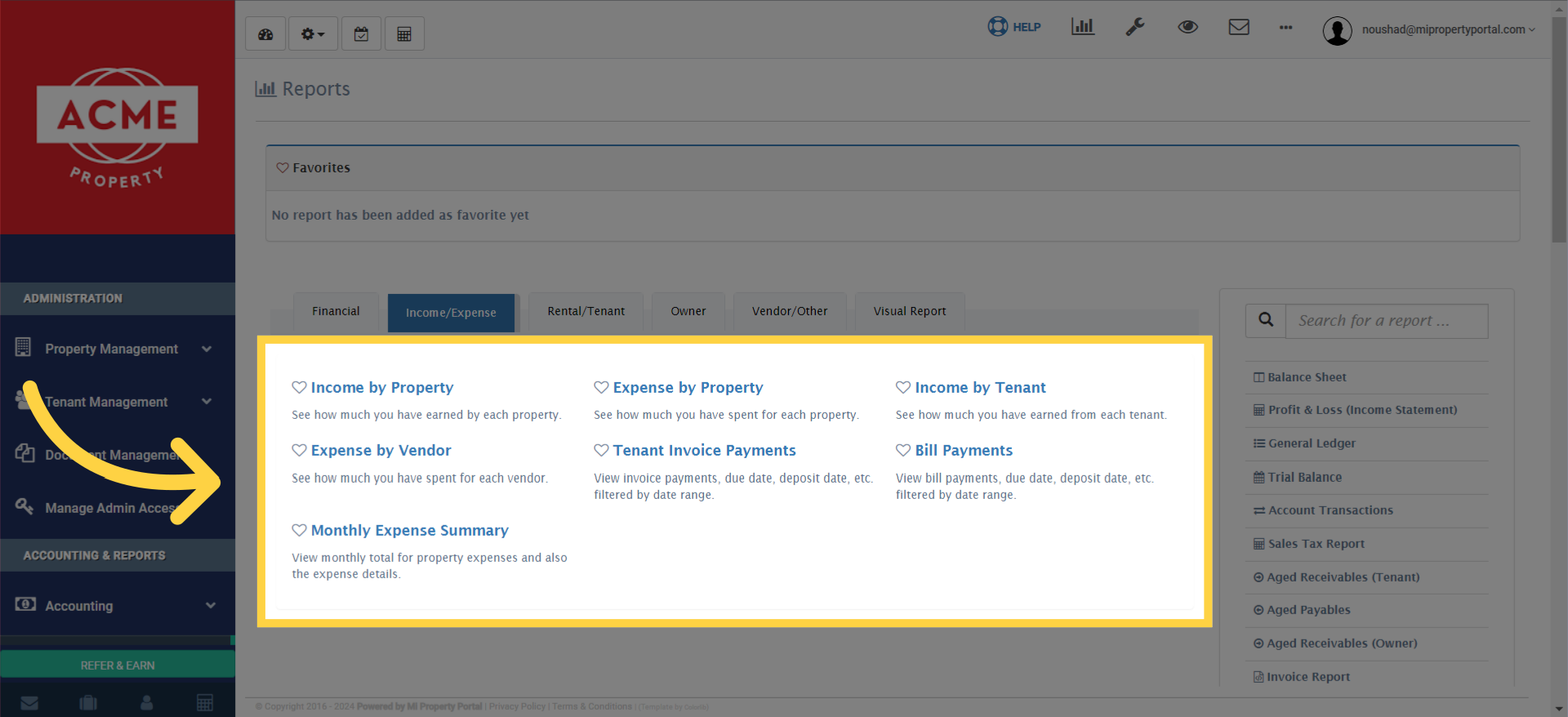Switch to the Rental/Tenant tab
The height and width of the screenshot is (717, 1568).
(x=586, y=312)
